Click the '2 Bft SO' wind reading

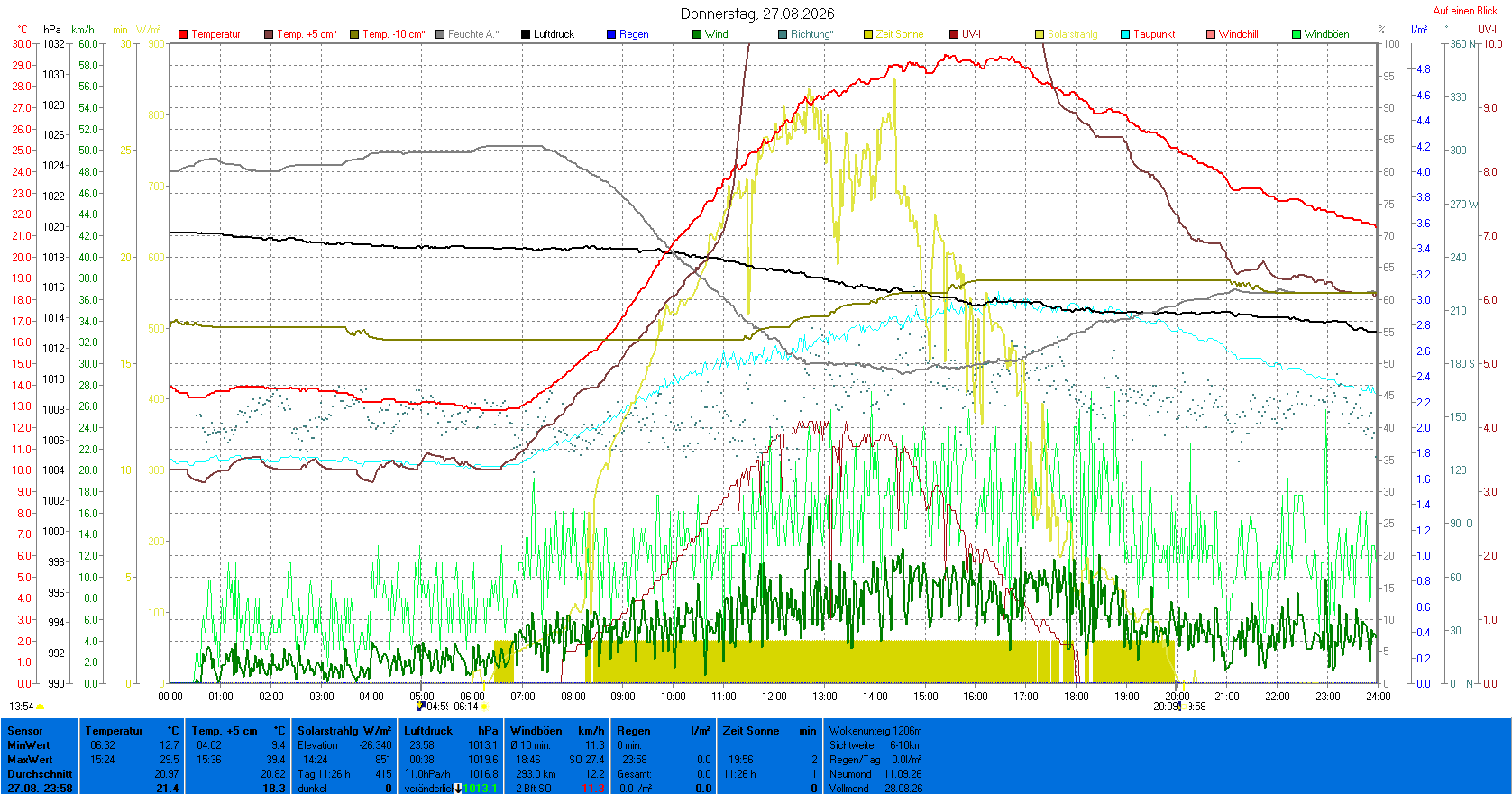[534, 789]
